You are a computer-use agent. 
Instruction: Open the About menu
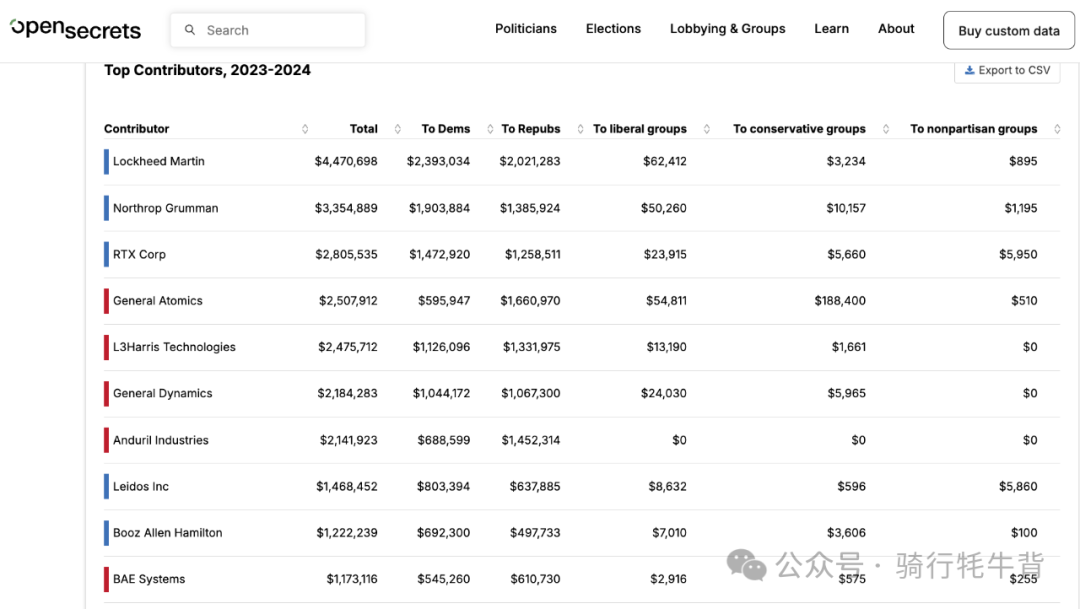[896, 29]
